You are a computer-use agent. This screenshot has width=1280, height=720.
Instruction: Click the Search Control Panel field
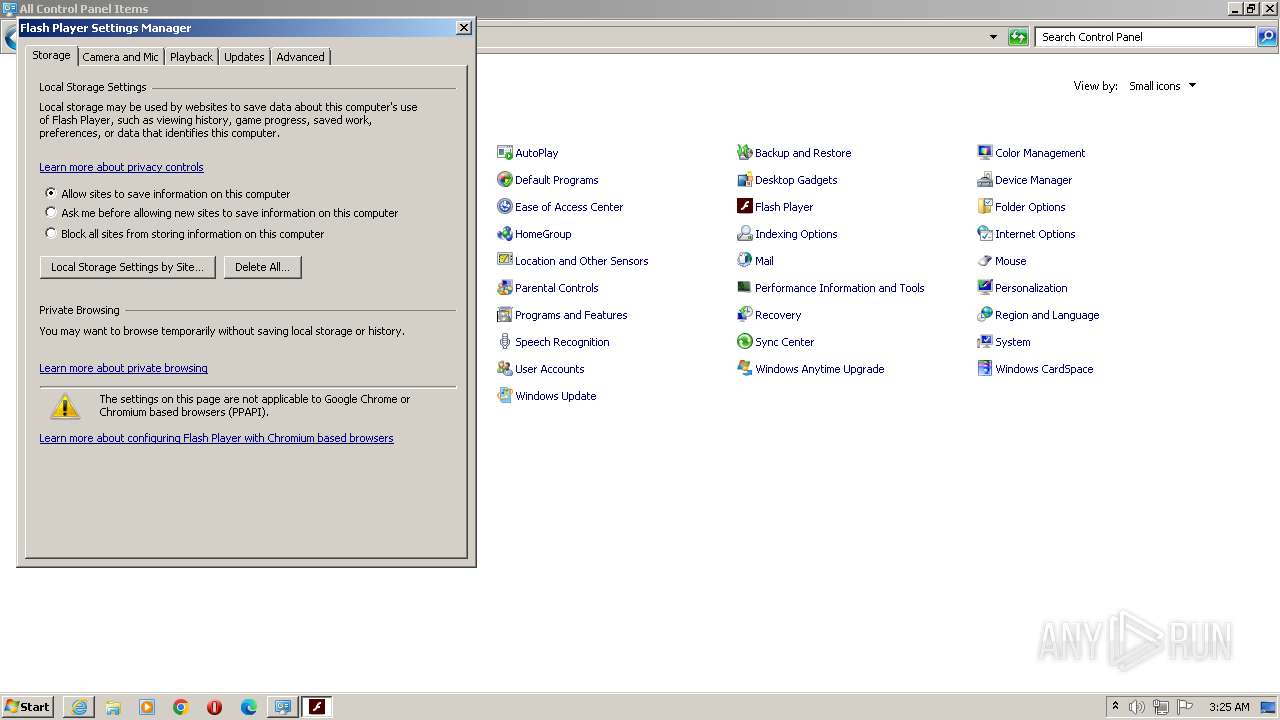1144,37
